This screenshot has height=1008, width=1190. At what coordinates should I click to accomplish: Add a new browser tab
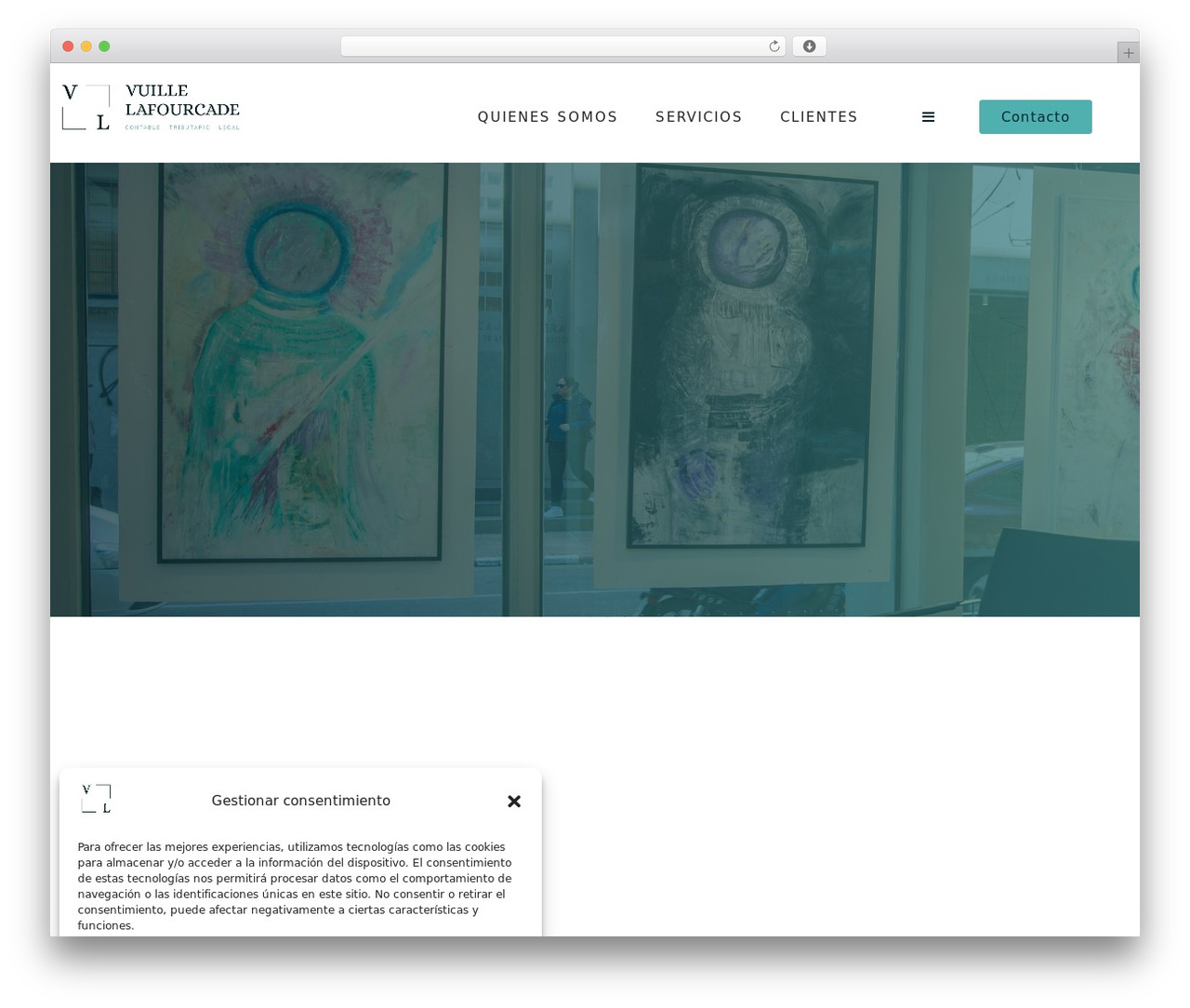(1128, 53)
